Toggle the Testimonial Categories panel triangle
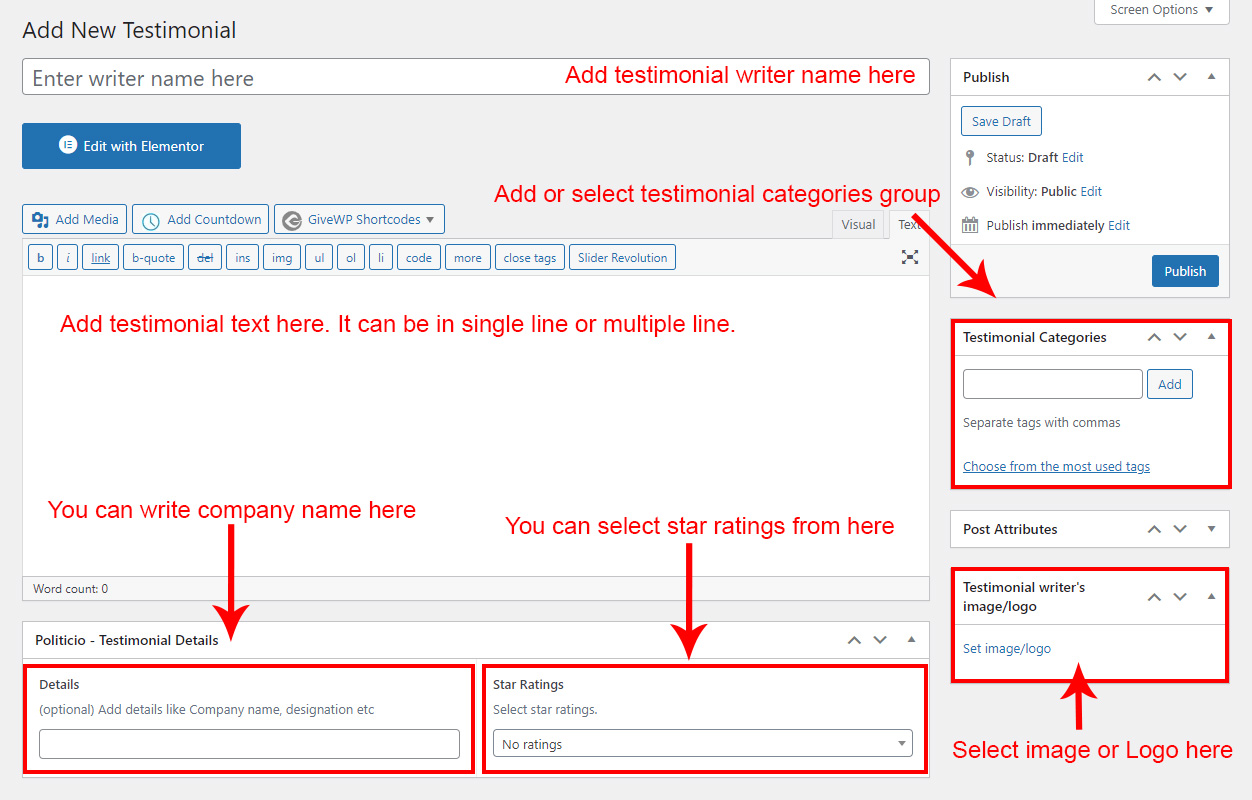The image size is (1252, 800). [1211, 337]
